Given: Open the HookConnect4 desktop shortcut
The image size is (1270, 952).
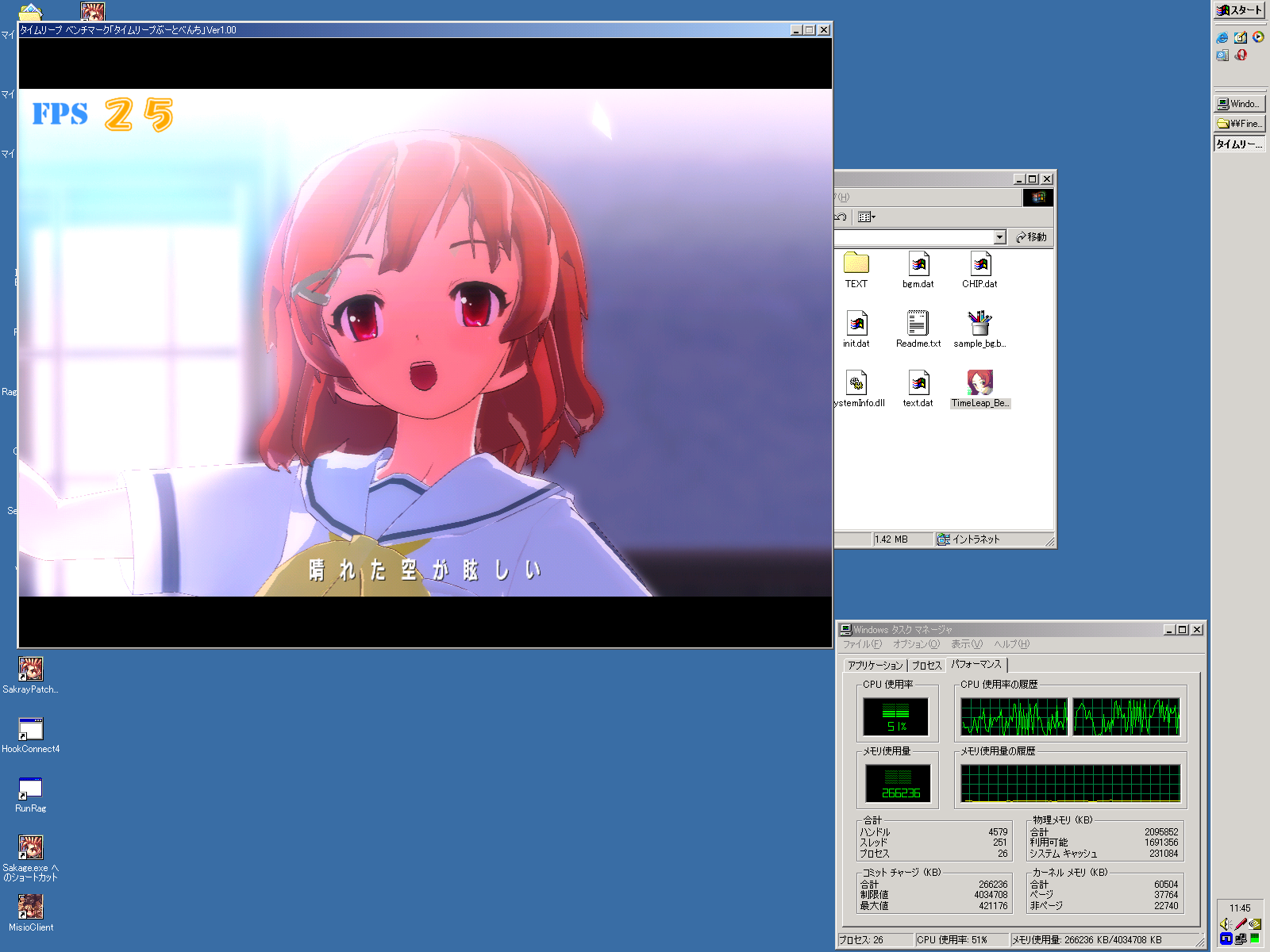Looking at the screenshot, I should pos(30,730).
